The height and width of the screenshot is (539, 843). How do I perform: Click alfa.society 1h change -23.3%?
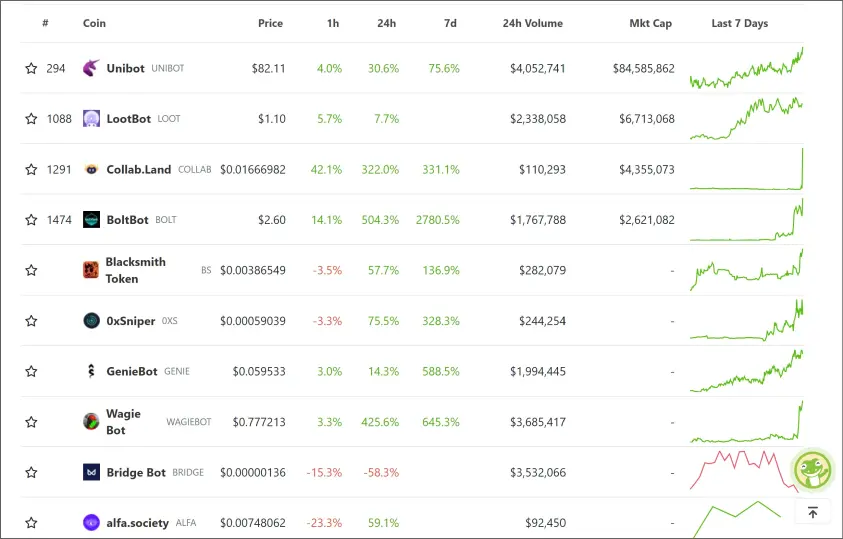tap(324, 523)
